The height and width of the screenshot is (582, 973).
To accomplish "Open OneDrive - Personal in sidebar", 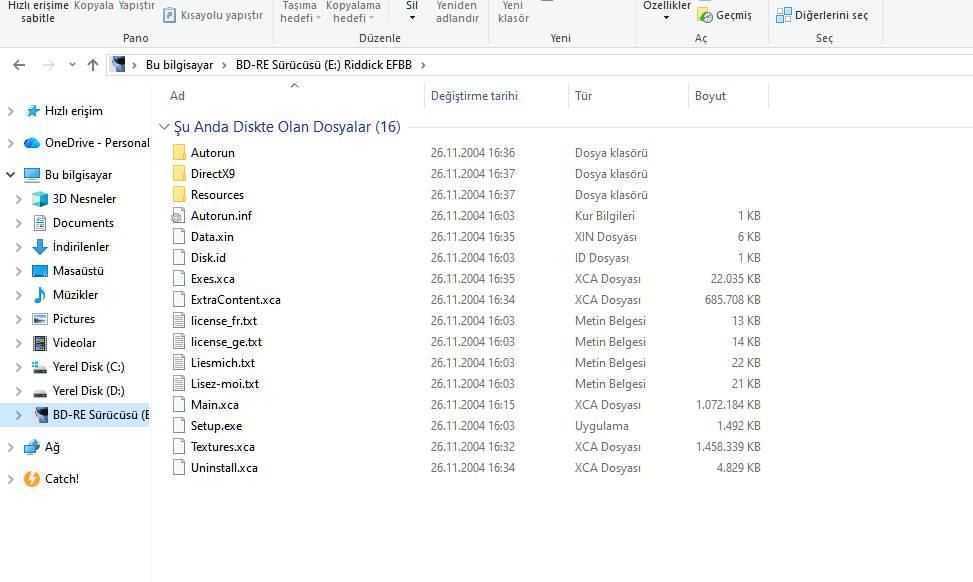I will pos(97,143).
